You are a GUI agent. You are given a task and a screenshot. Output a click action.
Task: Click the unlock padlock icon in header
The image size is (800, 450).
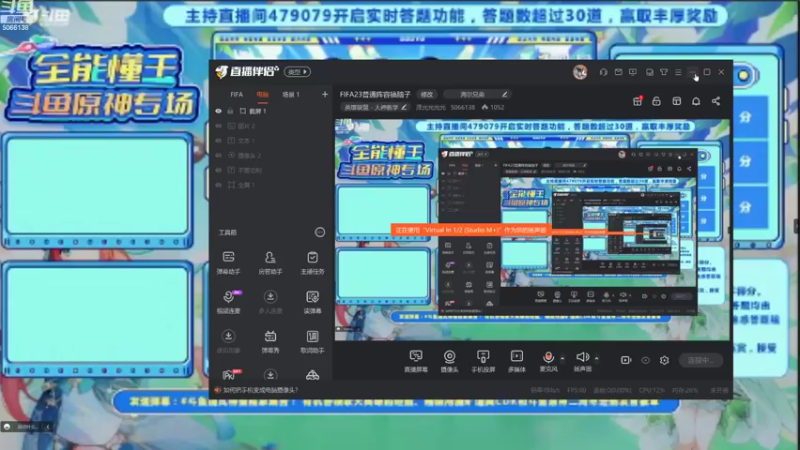(657, 101)
